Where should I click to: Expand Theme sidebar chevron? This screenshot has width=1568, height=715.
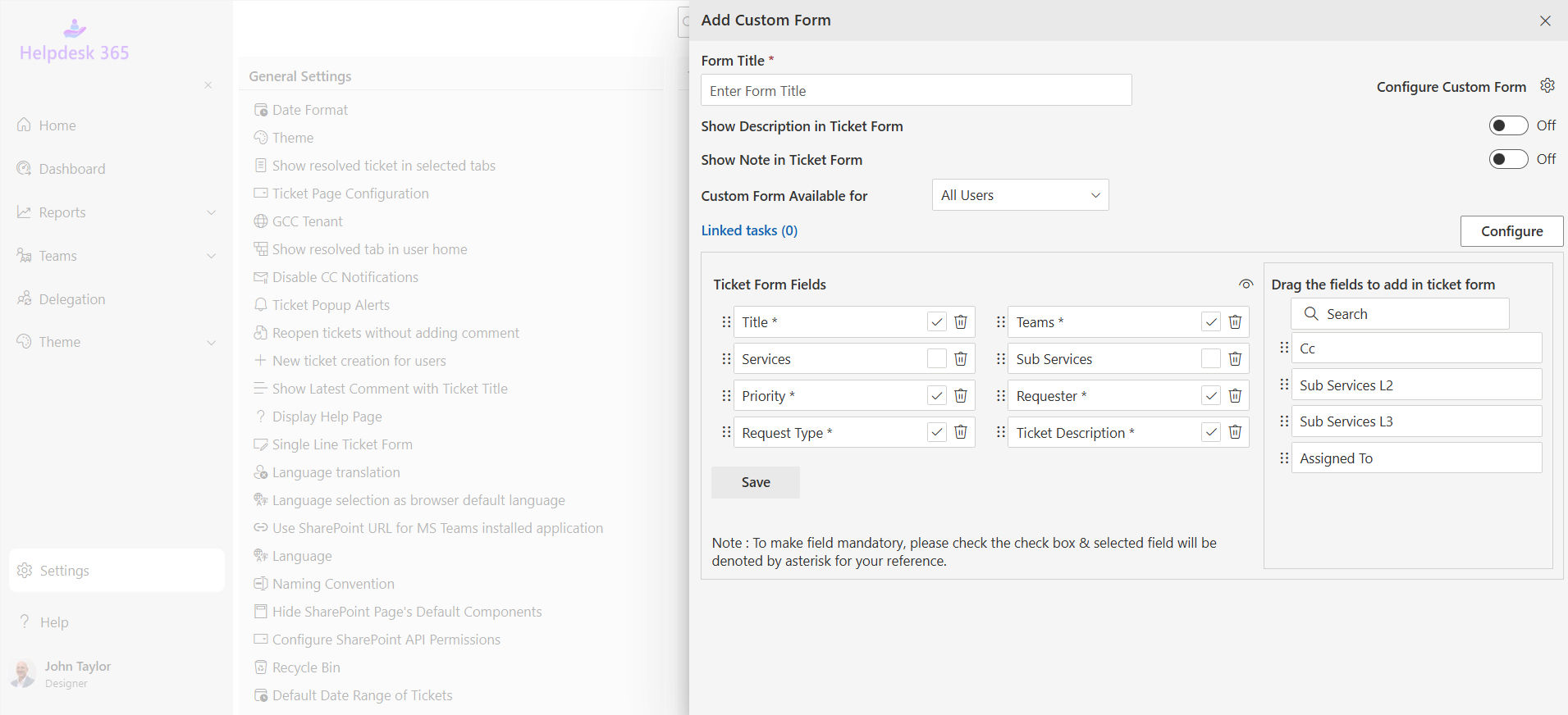point(211,342)
